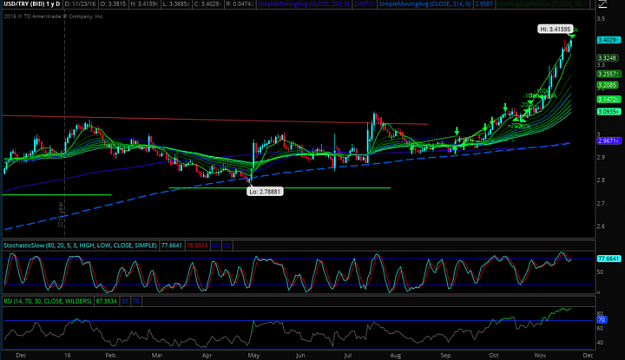Viewport: 625px width, 360px height.
Task: Click the 2.7 price-axis tick
Action: 601,203
